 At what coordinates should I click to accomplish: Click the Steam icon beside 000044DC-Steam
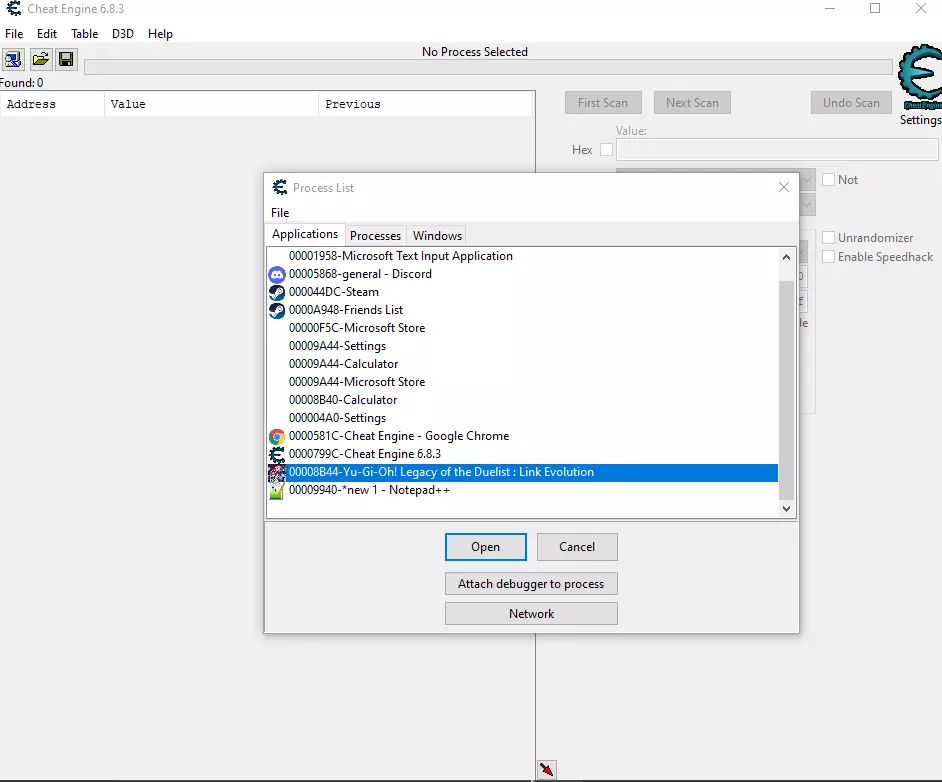(x=276, y=292)
